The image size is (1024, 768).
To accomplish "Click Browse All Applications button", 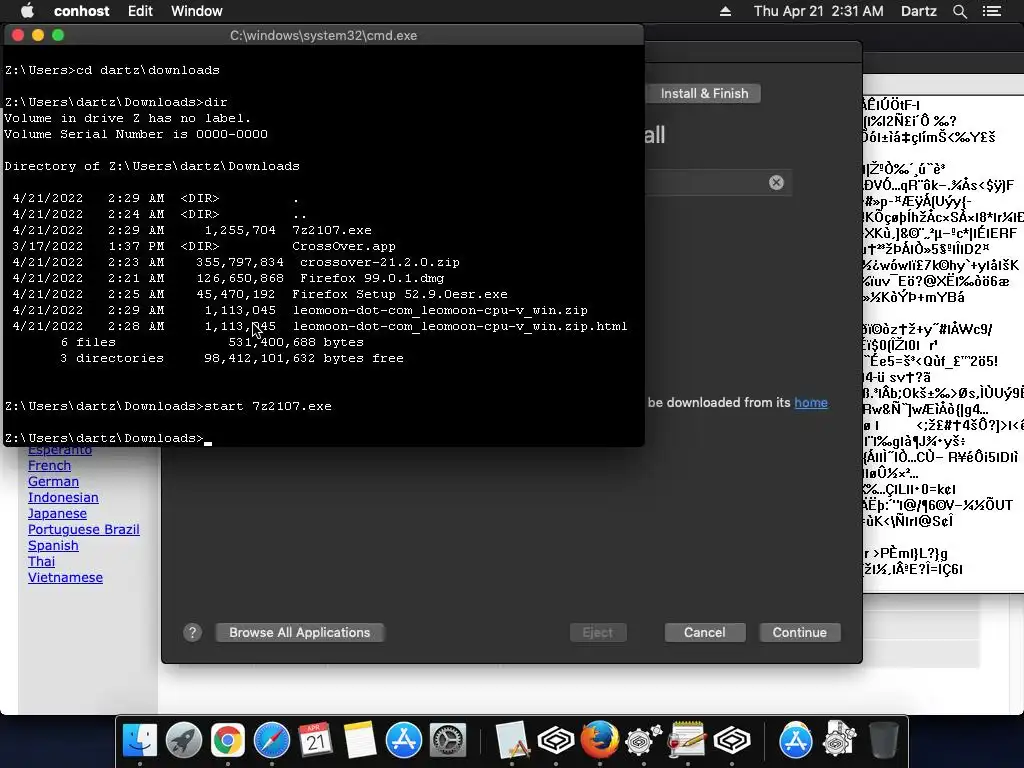I will [299, 632].
